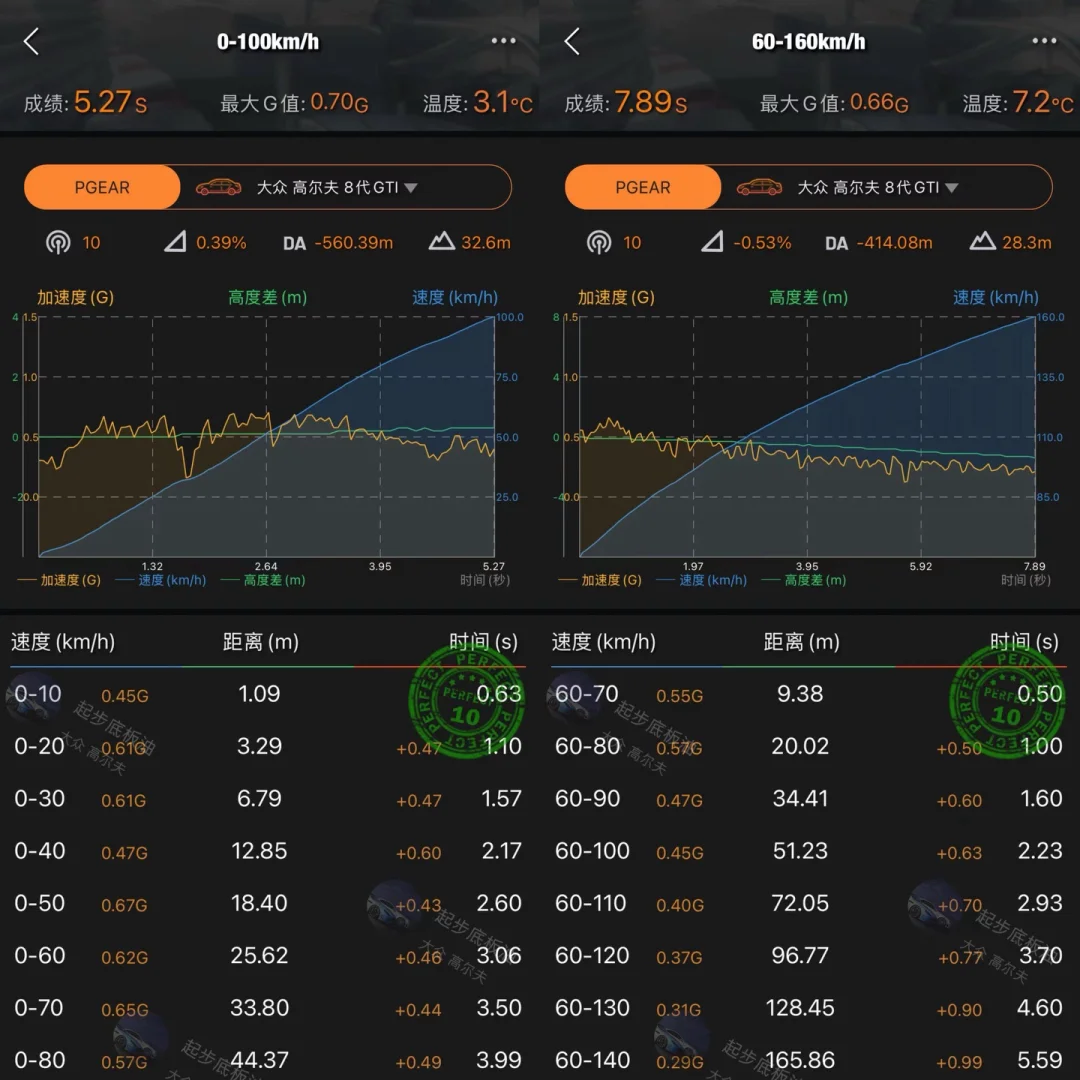Image resolution: width=1080 pixels, height=1080 pixels.
Task: Go back from the 60-160km/h screen
Action: click(x=572, y=41)
